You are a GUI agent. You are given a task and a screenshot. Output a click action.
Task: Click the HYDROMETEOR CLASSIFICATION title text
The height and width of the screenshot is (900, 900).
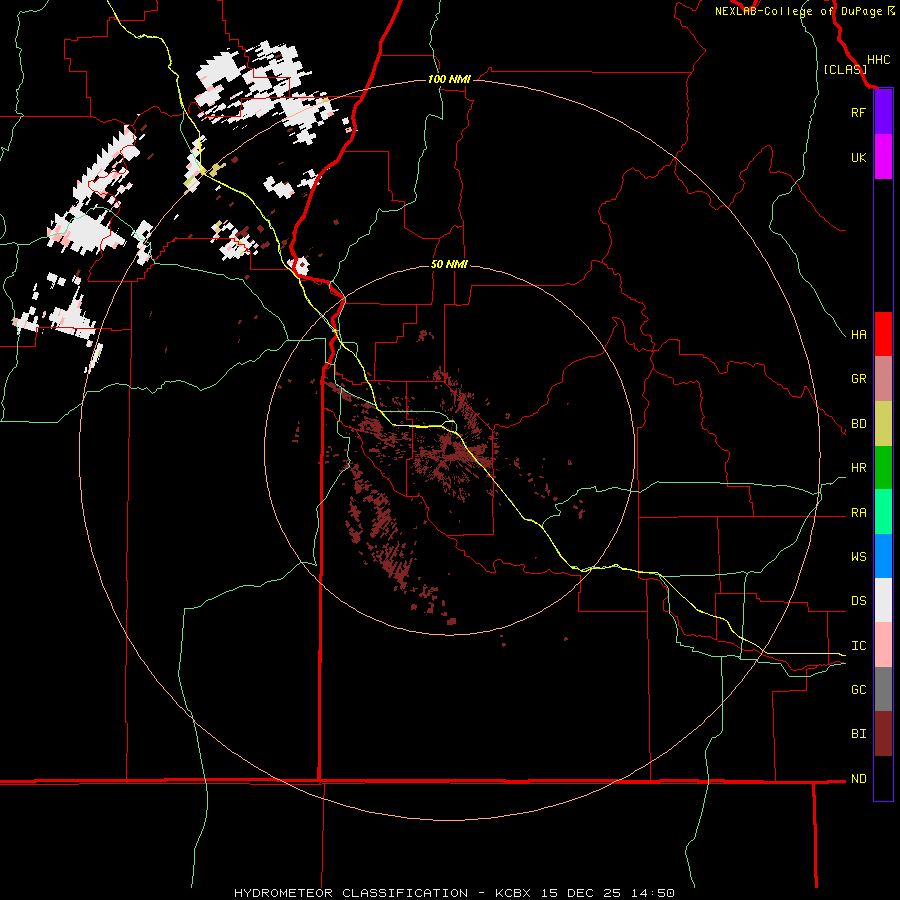tap(351, 893)
